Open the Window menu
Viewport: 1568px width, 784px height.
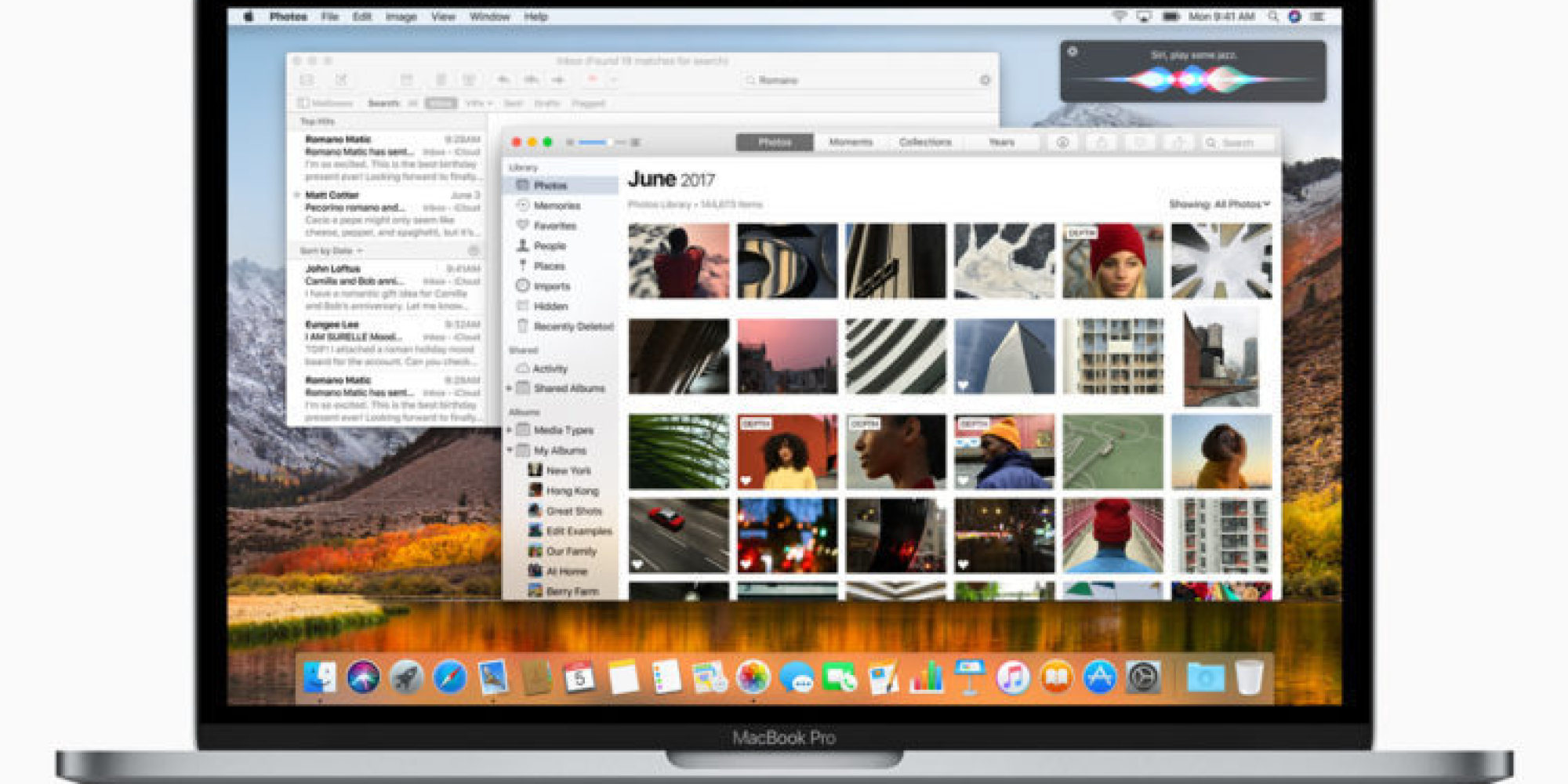coord(489,16)
